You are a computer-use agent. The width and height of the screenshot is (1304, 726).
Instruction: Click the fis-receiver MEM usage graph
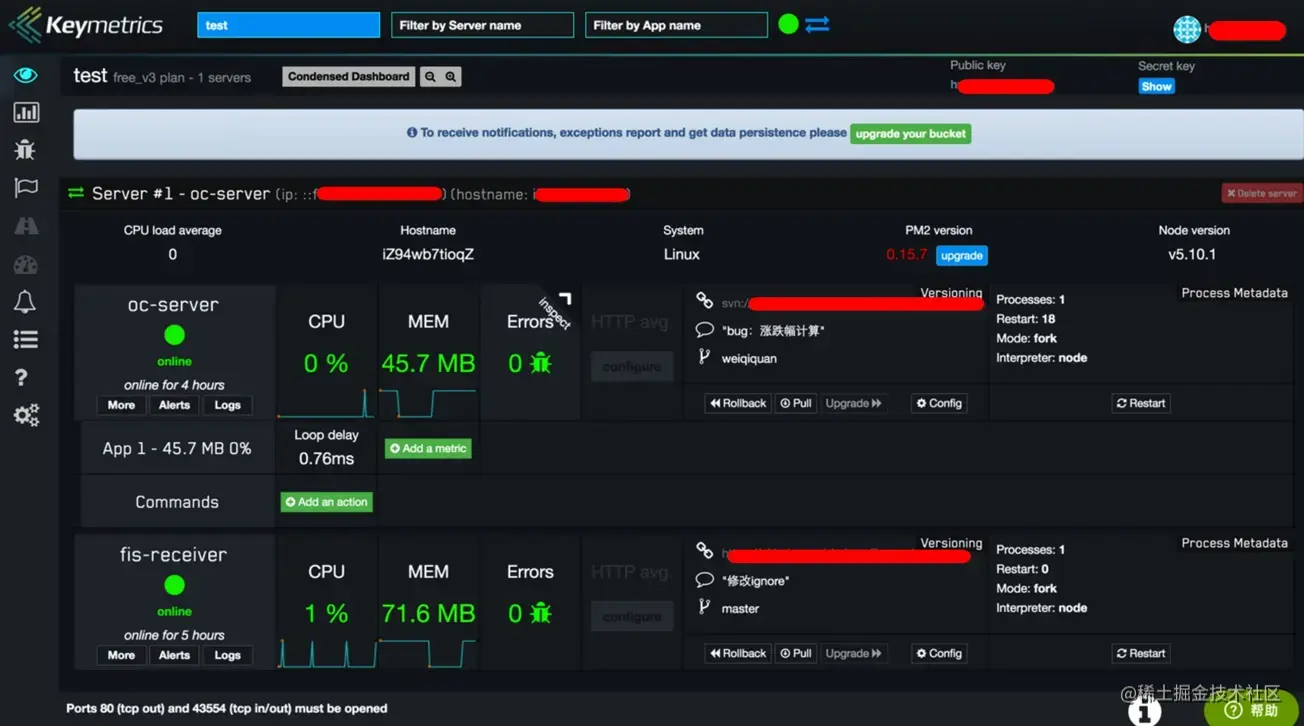[428, 653]
